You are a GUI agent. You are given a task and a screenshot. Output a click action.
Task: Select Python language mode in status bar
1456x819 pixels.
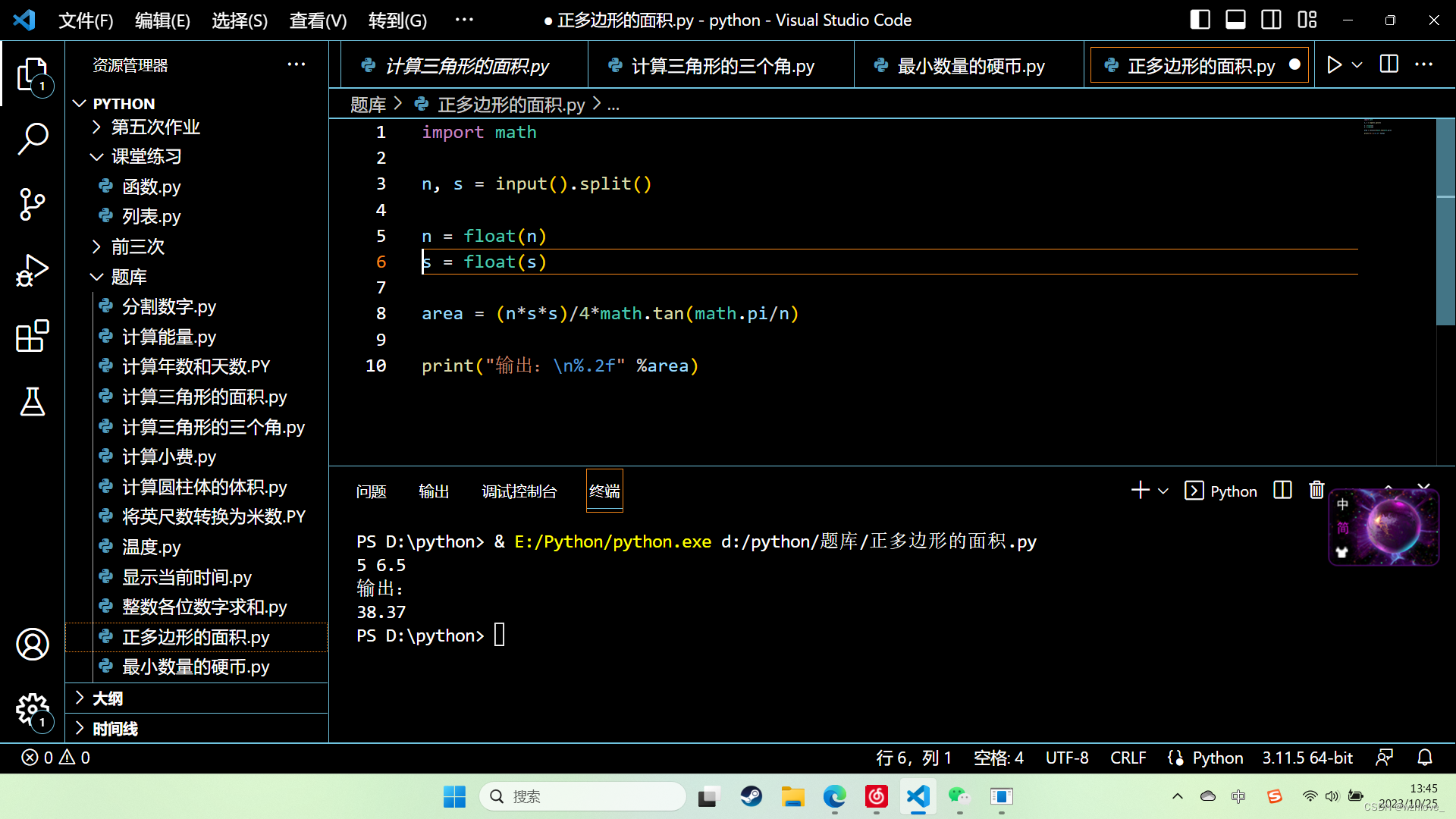[1217, 758]
